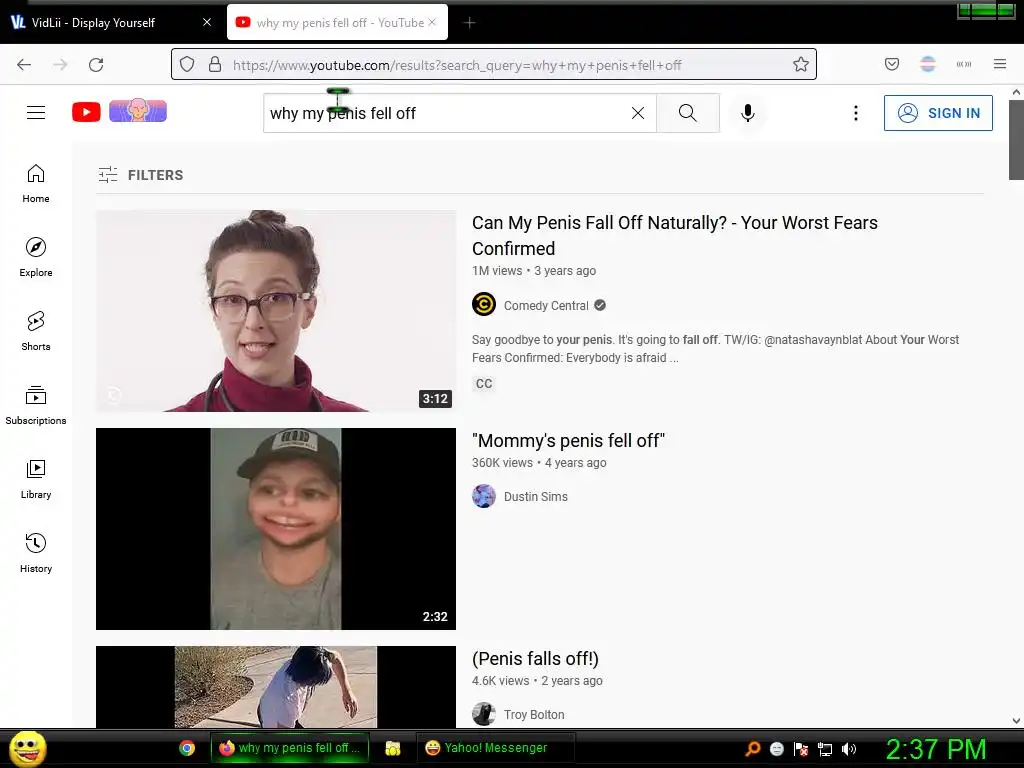Click the CC badge on first result
Viewport: 1024px width, 768px height.
coord(484,383)
